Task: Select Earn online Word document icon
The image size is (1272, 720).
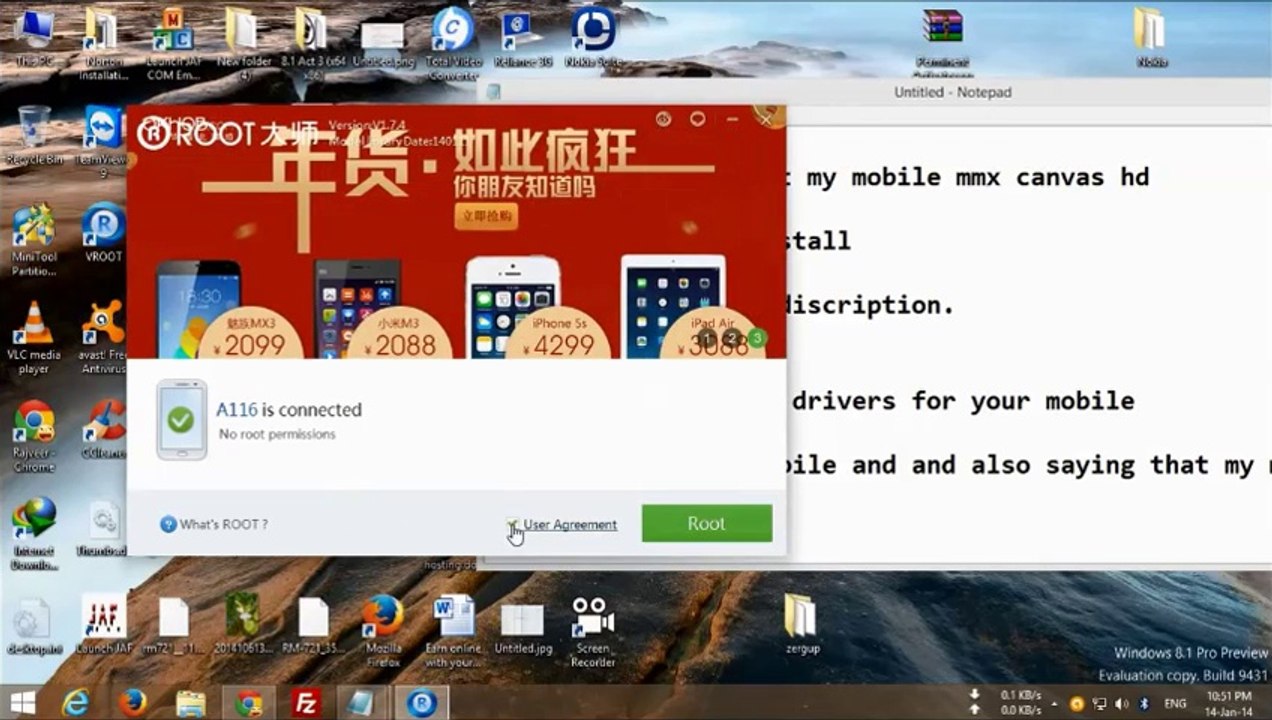Action: coord(453,631)
